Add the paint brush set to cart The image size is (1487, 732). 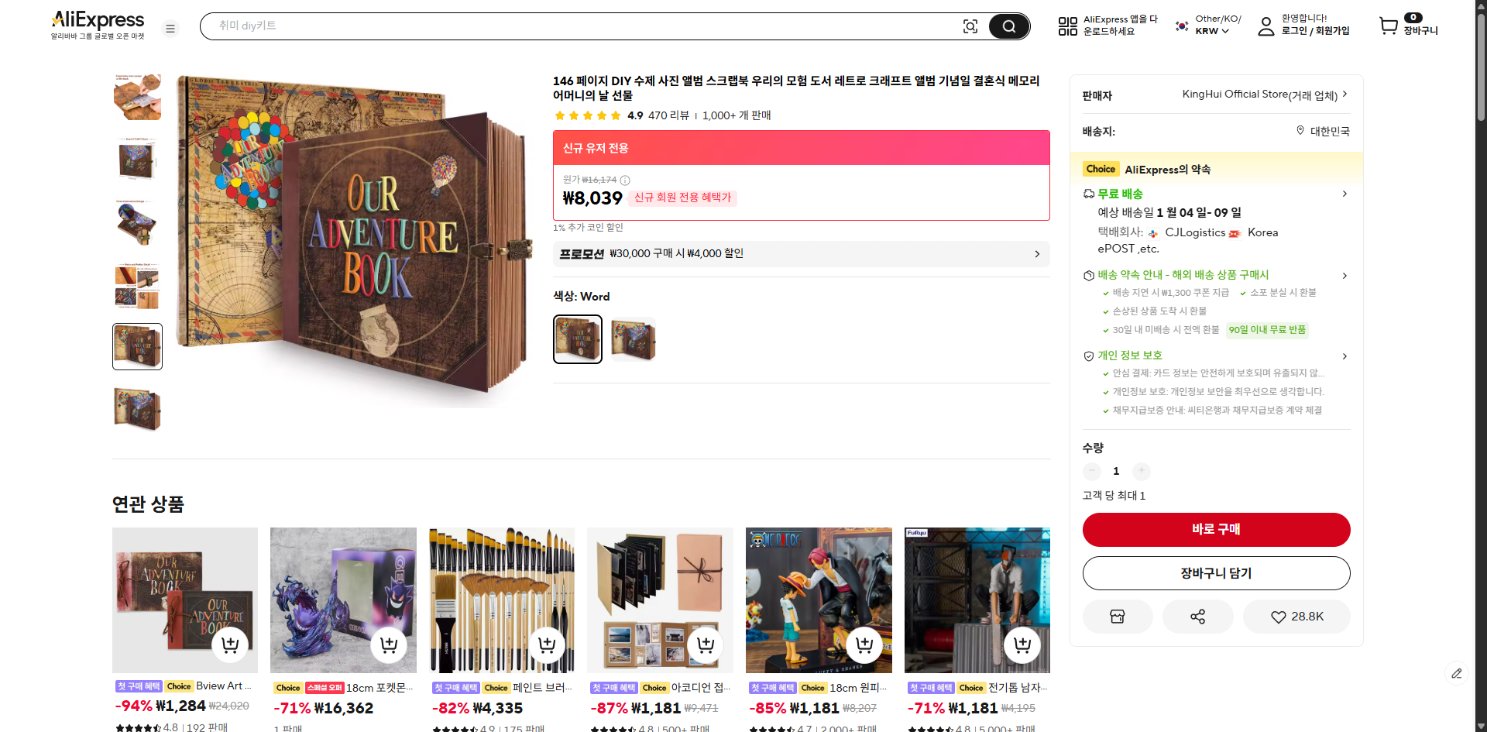(546, 645)
